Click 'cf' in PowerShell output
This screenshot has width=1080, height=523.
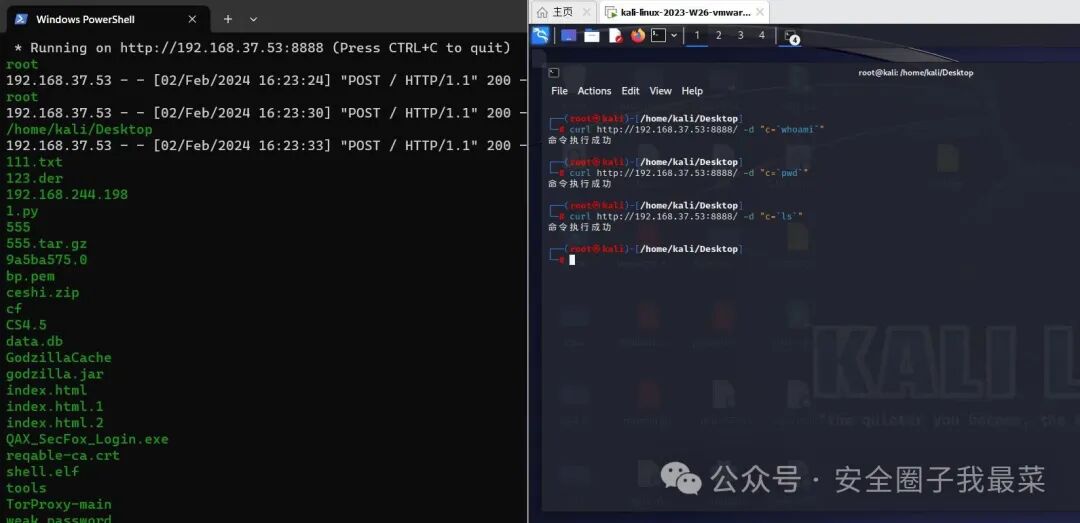14,309
